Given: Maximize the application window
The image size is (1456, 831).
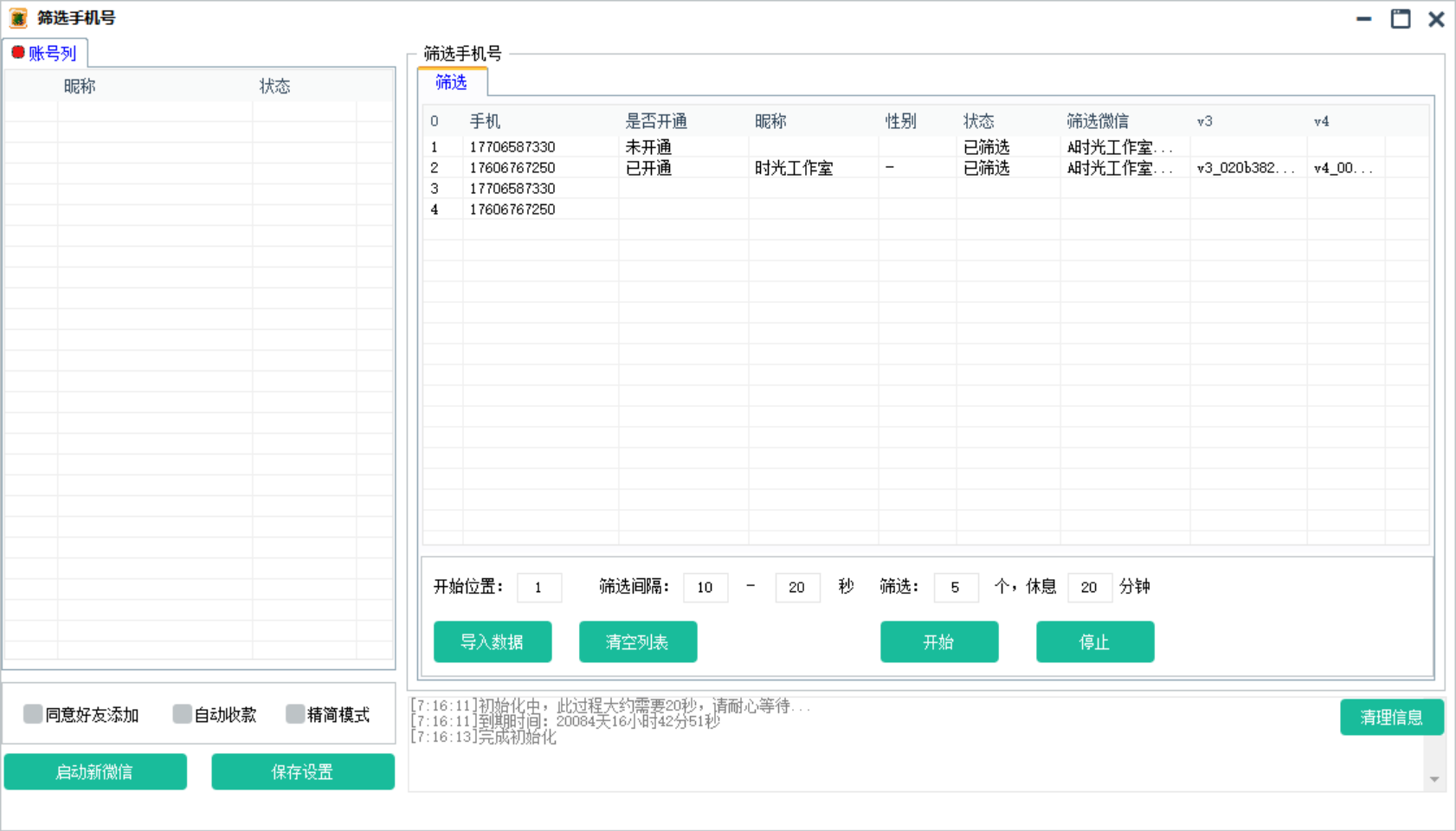Looking at the screenshot, I should [x=1400, y=18].
